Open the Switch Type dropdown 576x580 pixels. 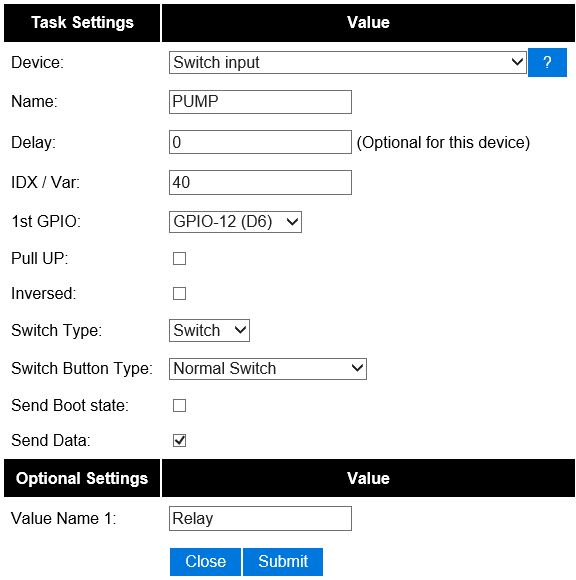pyautogui.click(x=209, y=330)
